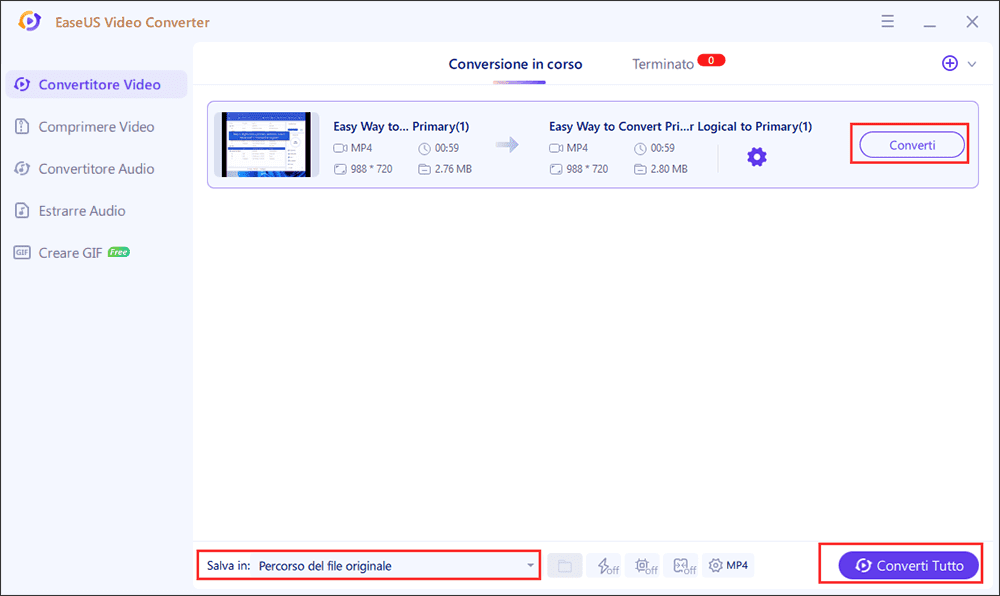Open Creare GIF in the sidebar
This screenshot has width=1000, height=596.
pyautogui.click(x=70, y=253)
